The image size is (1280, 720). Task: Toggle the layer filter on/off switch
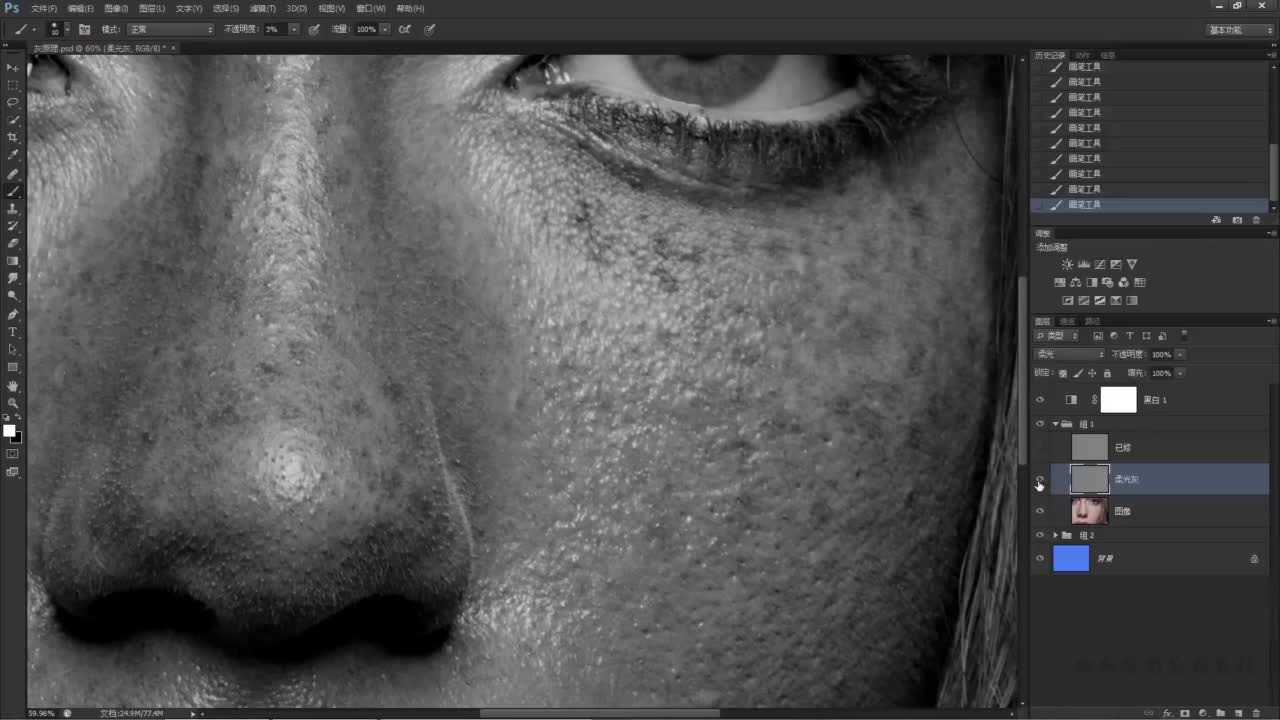(1184, 334)
